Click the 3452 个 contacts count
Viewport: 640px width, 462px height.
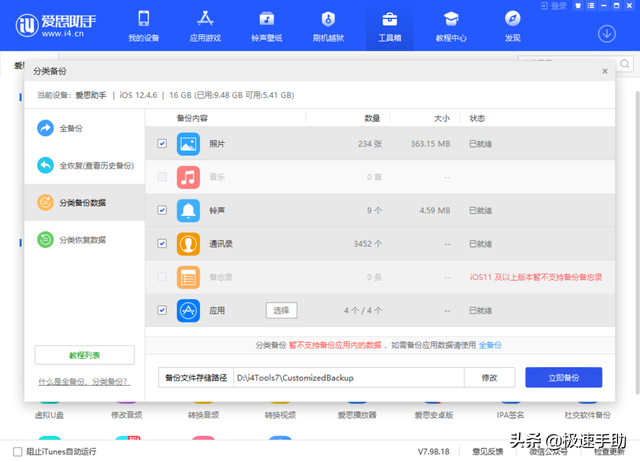(x=368, y=244)
